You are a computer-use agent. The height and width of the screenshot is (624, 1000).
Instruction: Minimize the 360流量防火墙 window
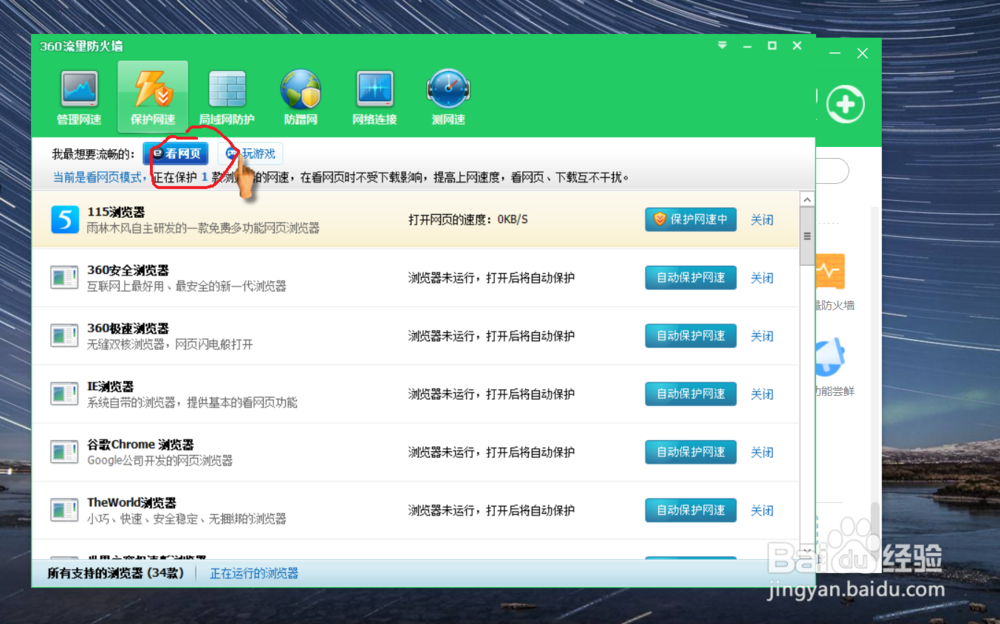point(747,46)
